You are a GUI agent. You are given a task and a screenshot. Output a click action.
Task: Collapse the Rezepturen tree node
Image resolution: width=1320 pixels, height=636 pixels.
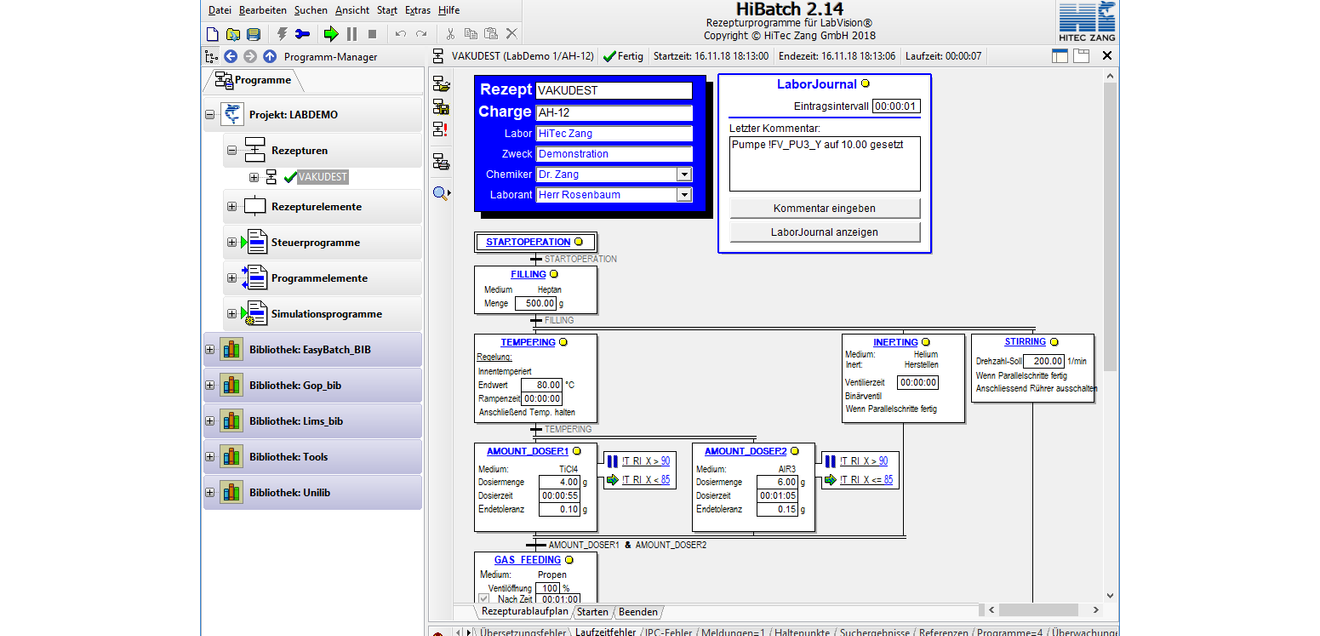(x=232, y=151)
